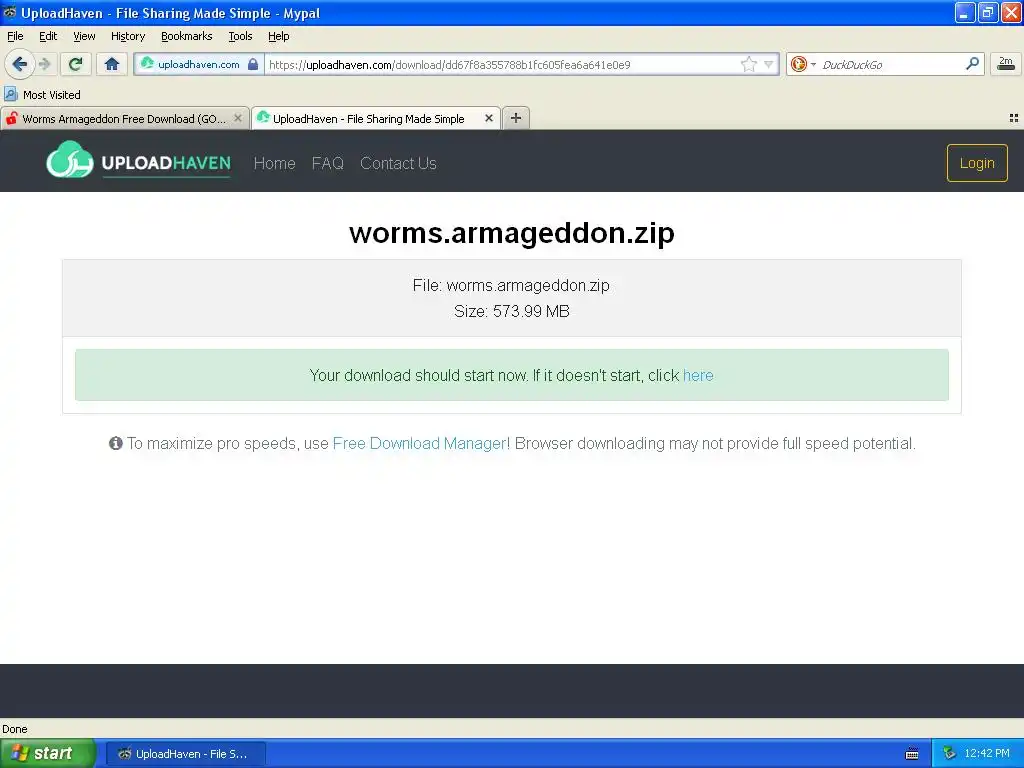Open the URL history dropdown arrow
The height and width of the screenshot is (768, 1024).
pyautogui.click(x=769, y=64)
